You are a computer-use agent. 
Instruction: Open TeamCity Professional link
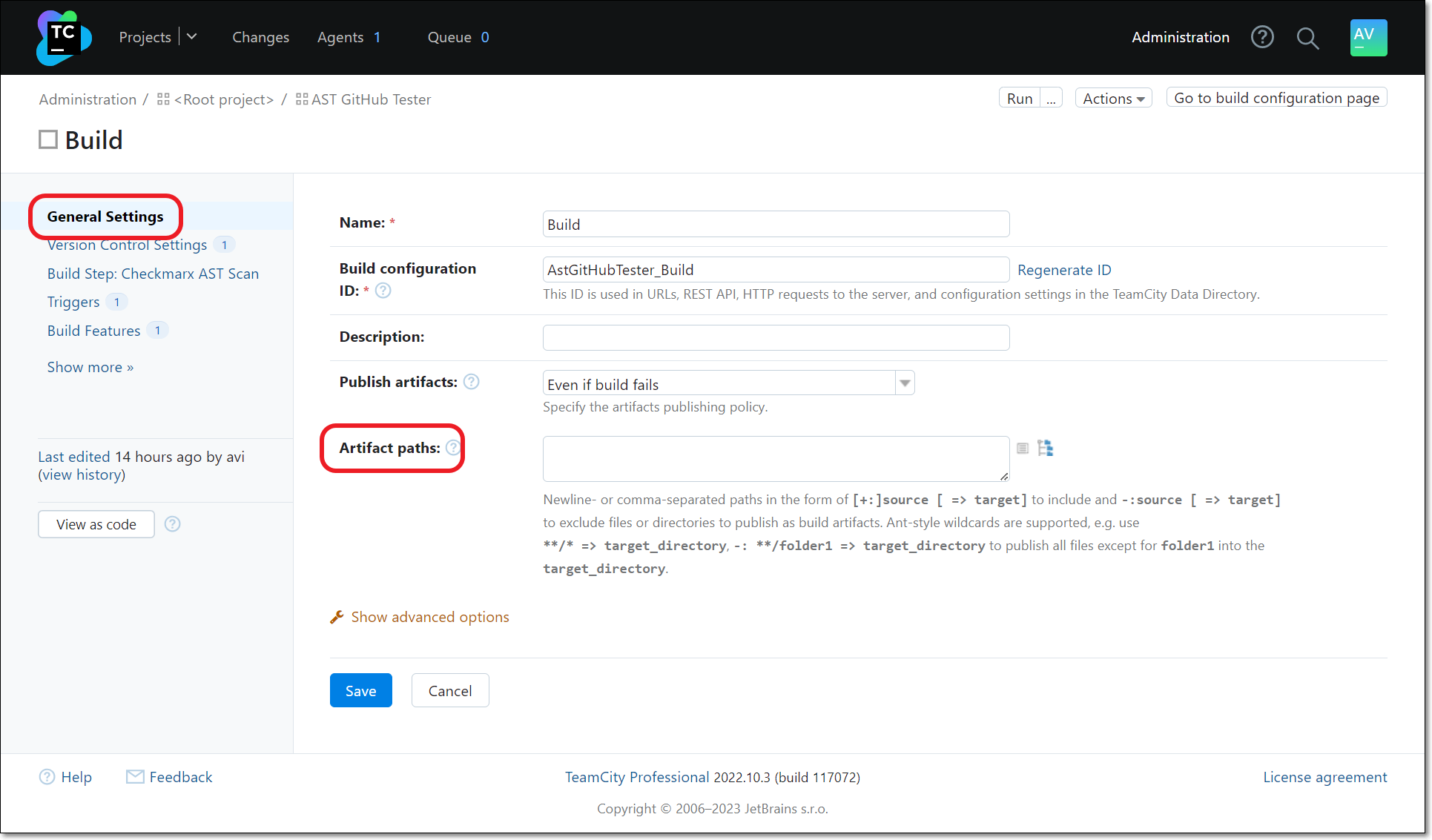(637, 777)
